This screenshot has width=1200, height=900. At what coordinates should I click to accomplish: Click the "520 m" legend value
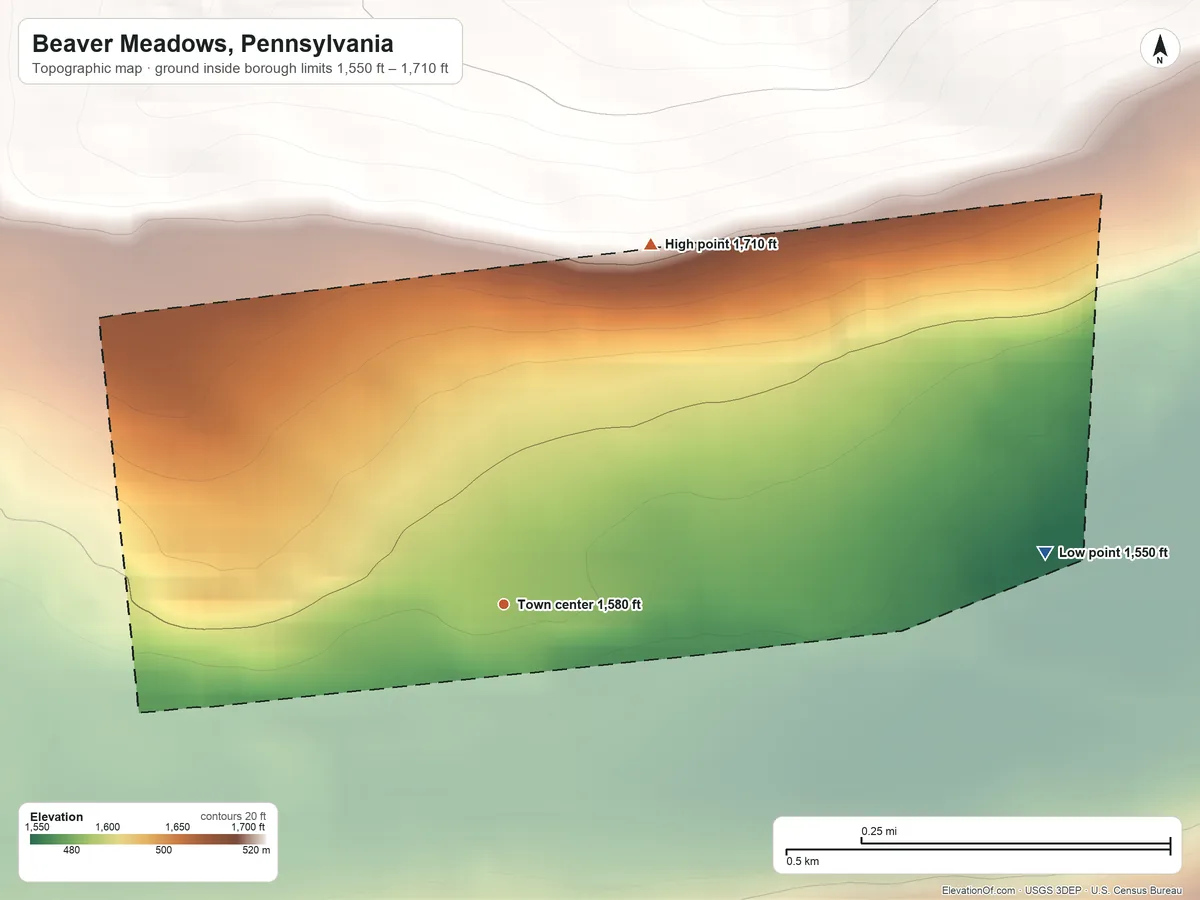tap(256, 850)
